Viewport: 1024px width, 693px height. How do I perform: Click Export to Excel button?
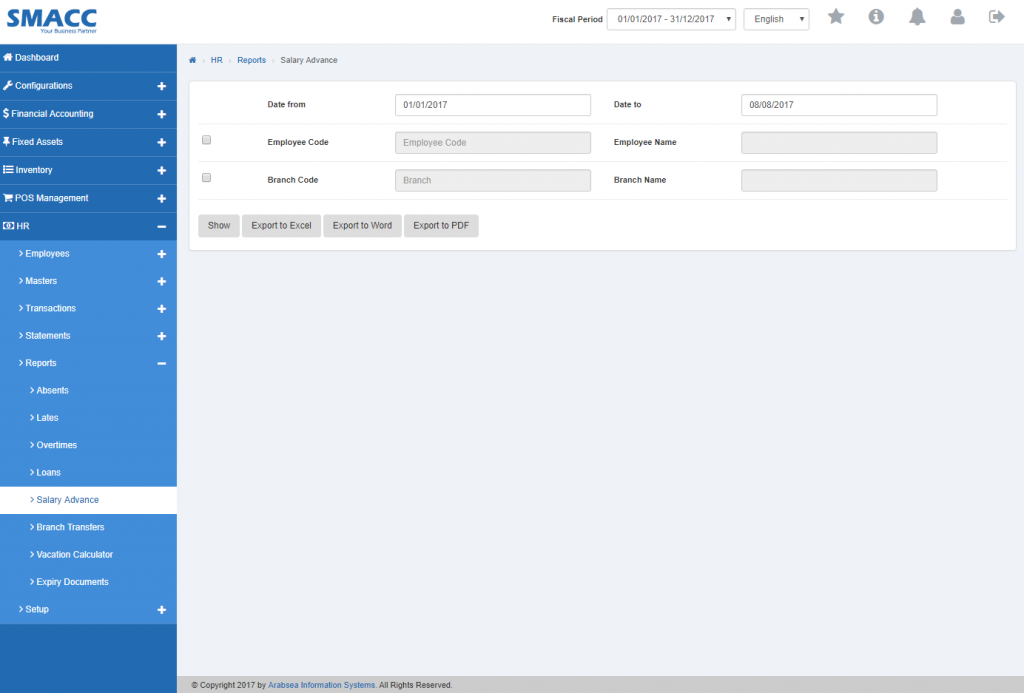pyautogui.click(x=281, y=226)
